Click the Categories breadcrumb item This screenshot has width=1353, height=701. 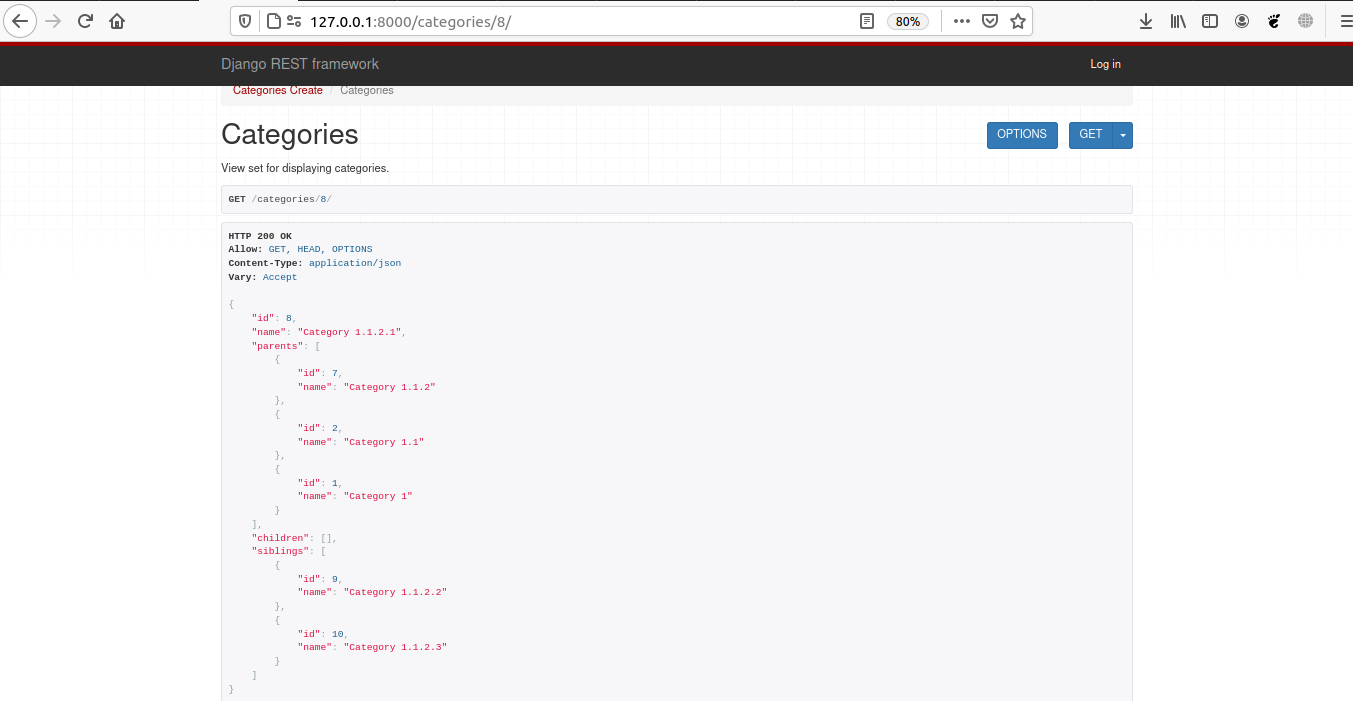pyautogui.click(x=367, y=90)
